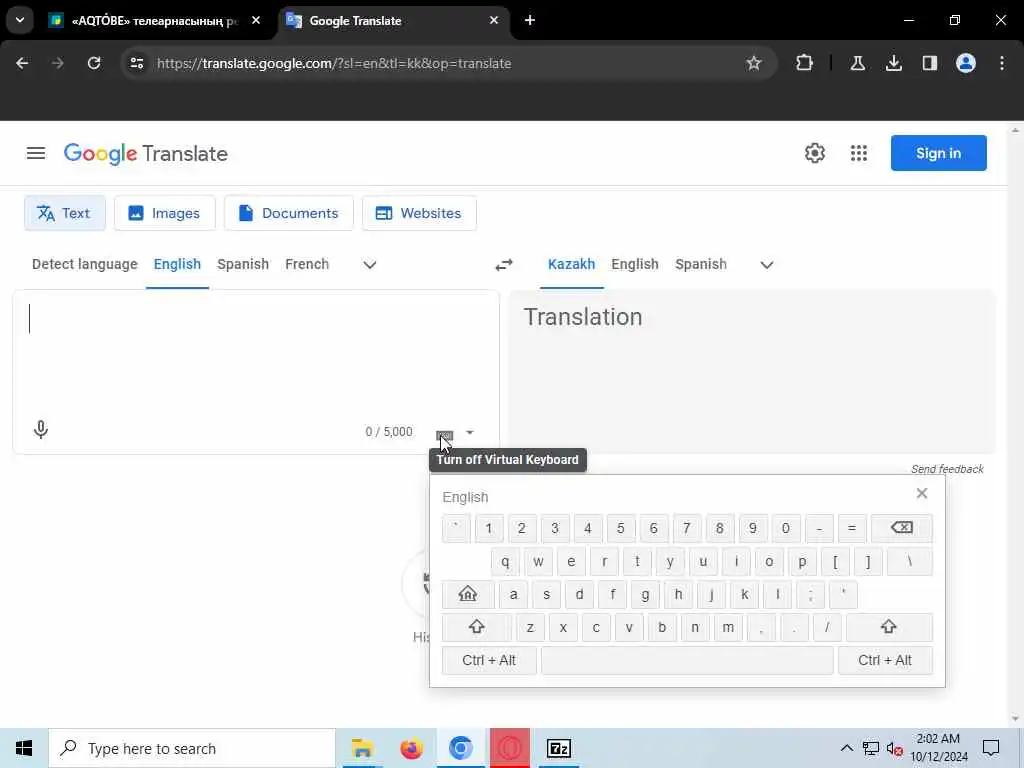
Task: Select Spanish as target language
Action: coord(701,264)
